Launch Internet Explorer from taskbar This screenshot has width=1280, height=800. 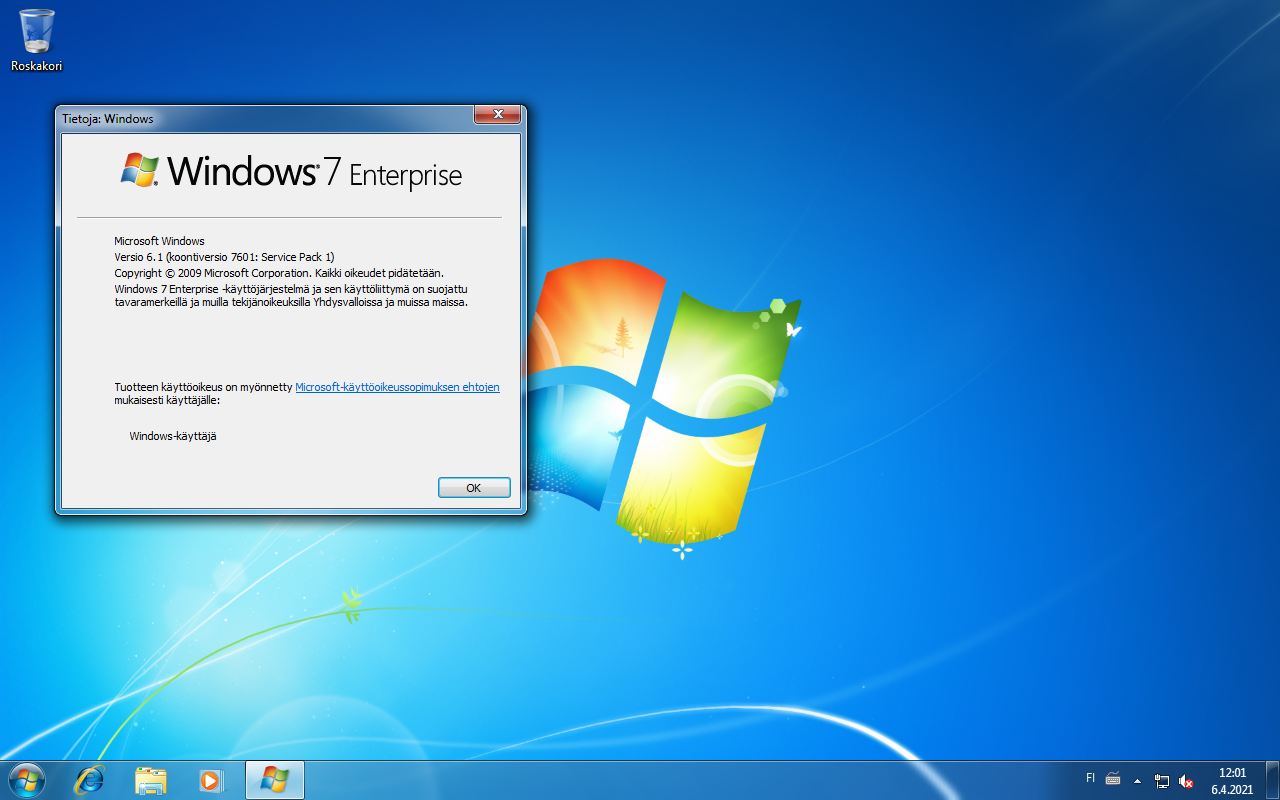(90, 780)
